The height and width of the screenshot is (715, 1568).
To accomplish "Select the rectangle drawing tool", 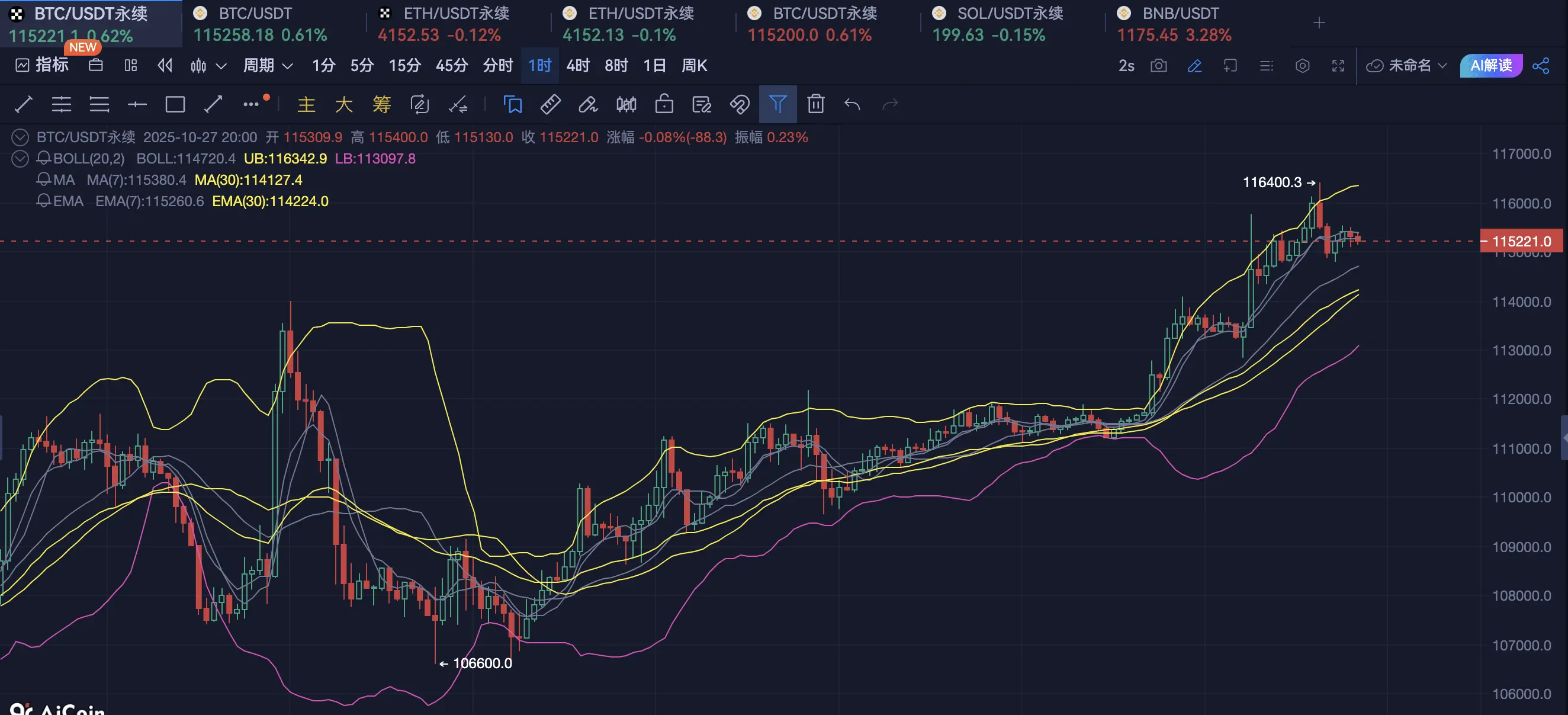I will pos(175,104).
